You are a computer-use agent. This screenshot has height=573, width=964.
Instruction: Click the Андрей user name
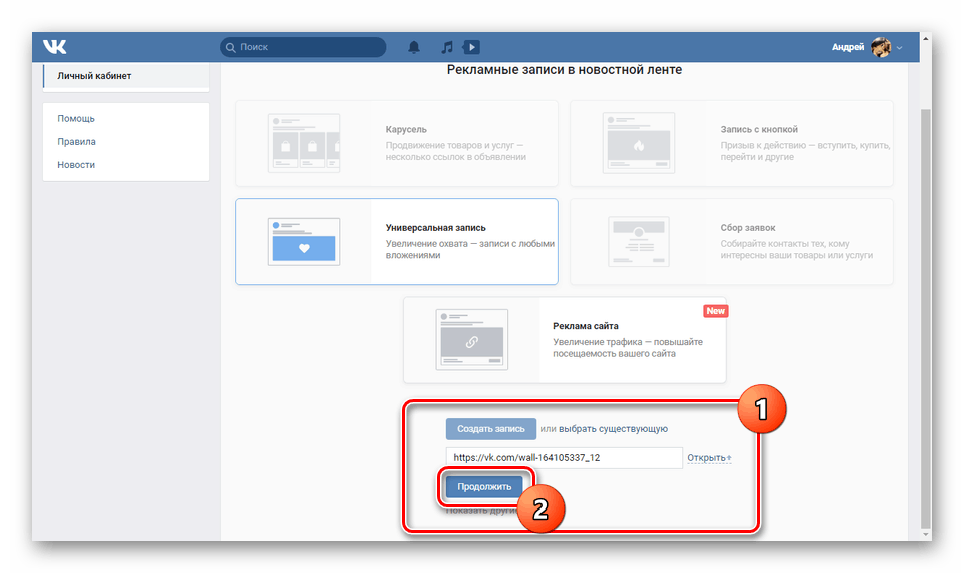click(848, 47)
